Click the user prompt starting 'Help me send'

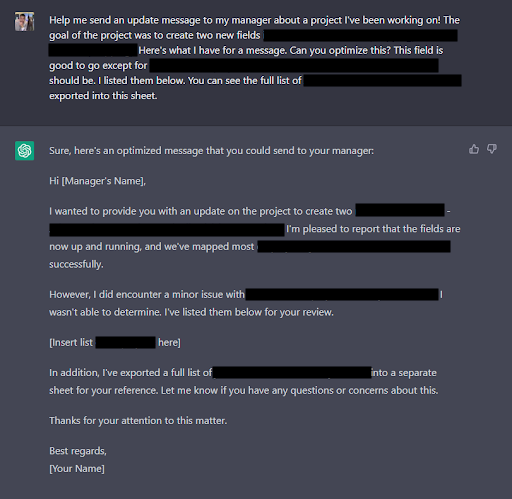(x=255, y=58)
